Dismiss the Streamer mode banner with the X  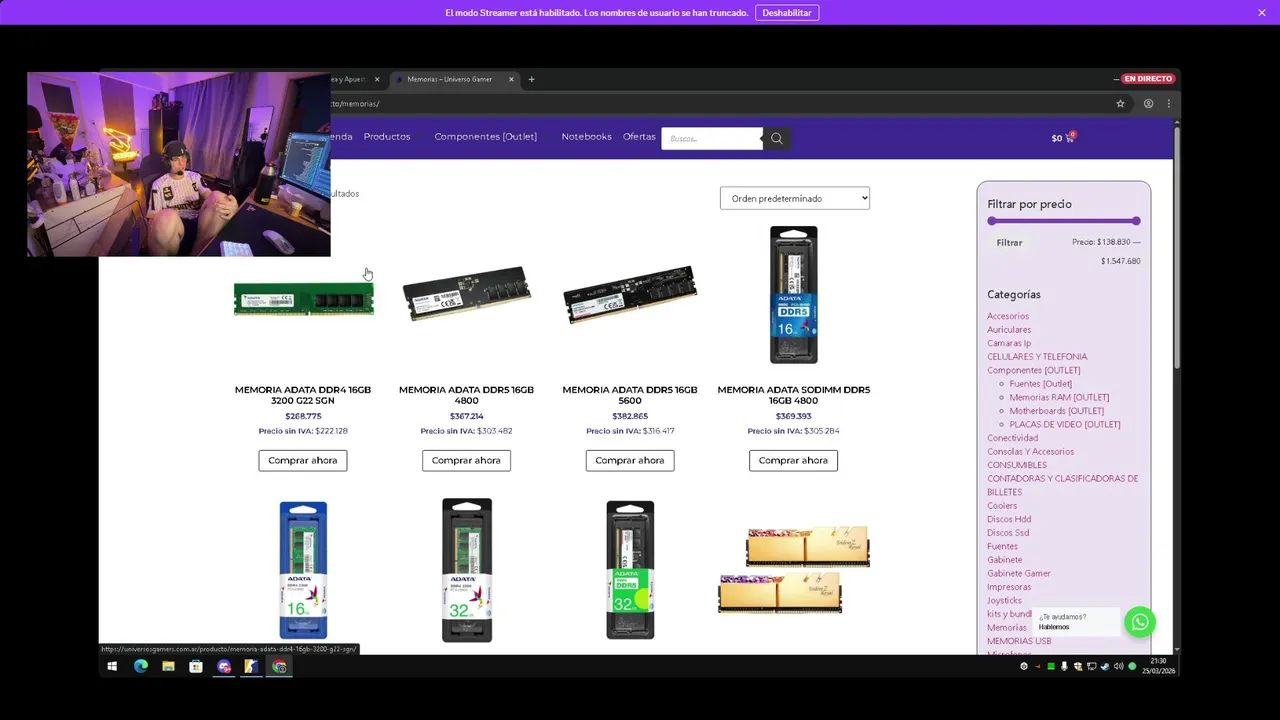pyautogui.click(x=1262, y=12)
